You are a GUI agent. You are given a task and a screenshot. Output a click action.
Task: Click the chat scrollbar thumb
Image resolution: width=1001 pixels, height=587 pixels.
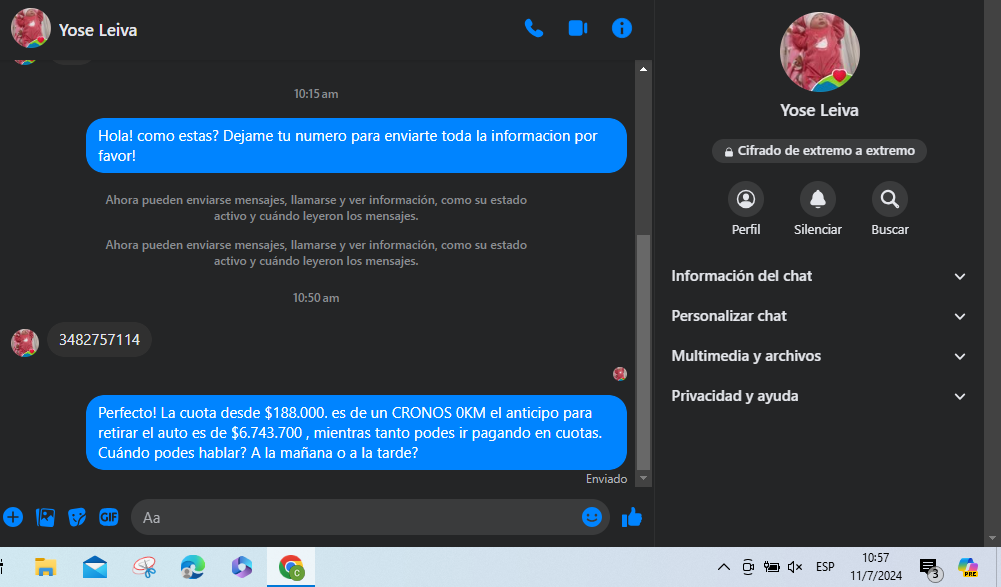[644, 352]
